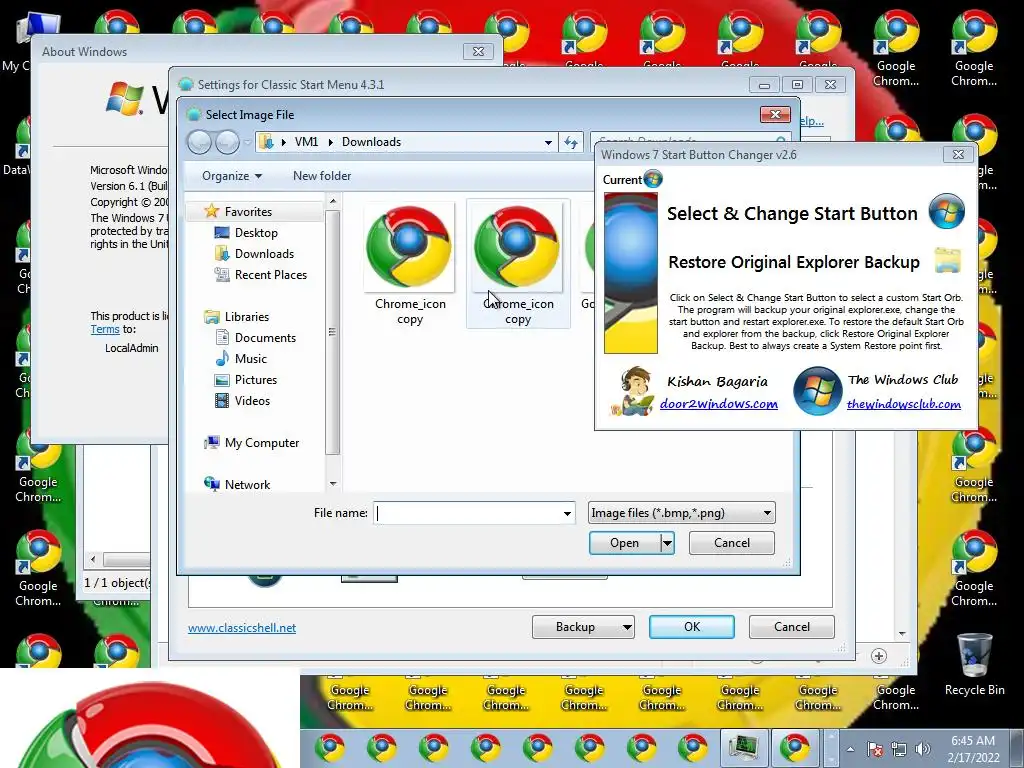Maximize the Classic Start Menu settings window
The width and height of the screenshot is (1024, 768).
pos(797,85)
